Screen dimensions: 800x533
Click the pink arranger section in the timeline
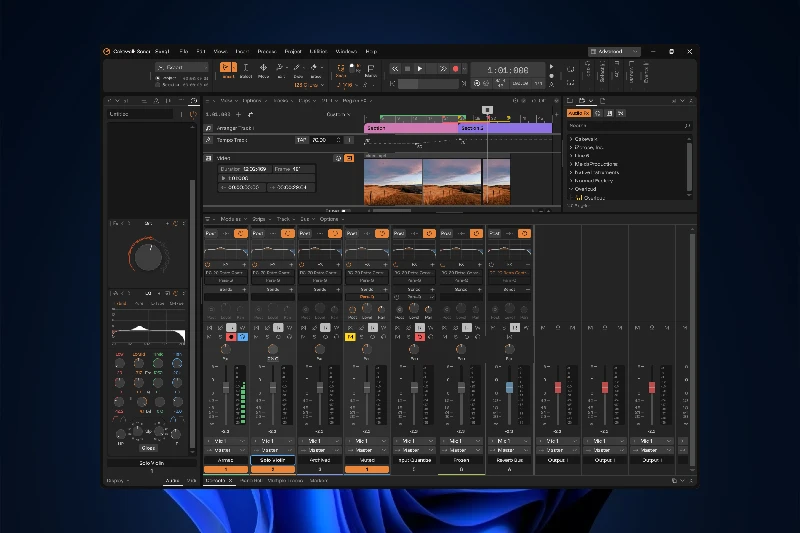pyautogui.click(x=410, y=128)
